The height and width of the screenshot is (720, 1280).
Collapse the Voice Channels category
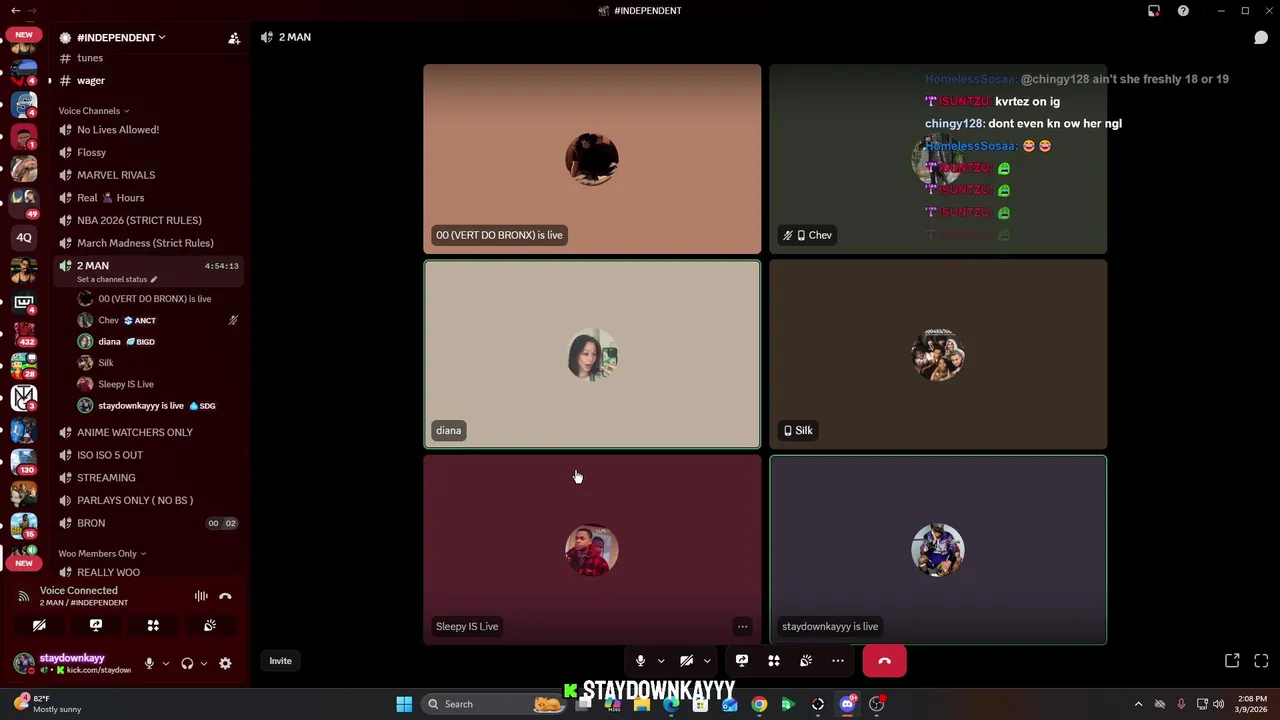pos(94,111)
